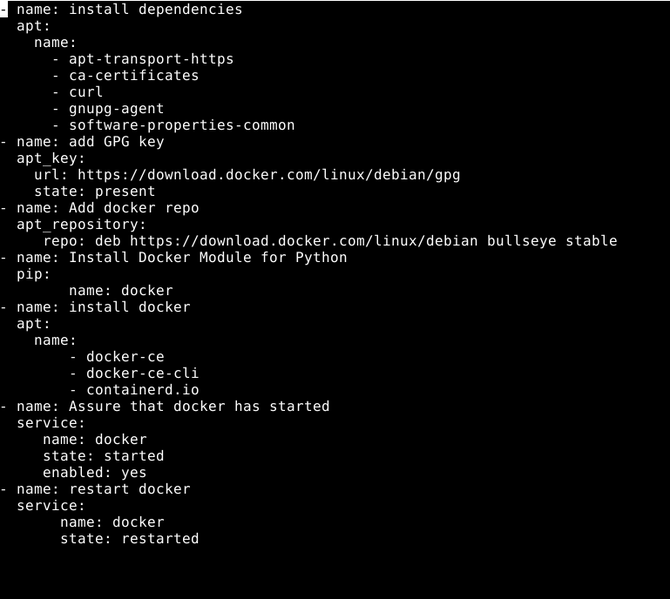Click the gnupg-agent package line
The height and width of the screenshot is (599, 670).
(116, 109)
